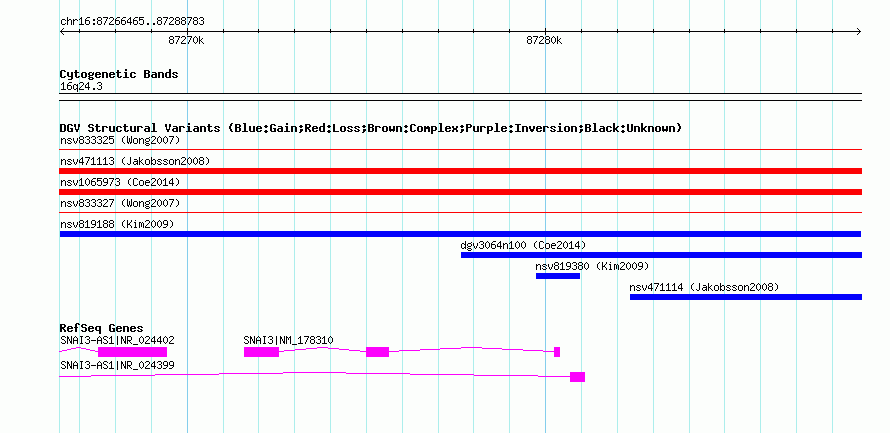
Task: Select the thick red nsv1065973 loss bar
Action: 461,192
